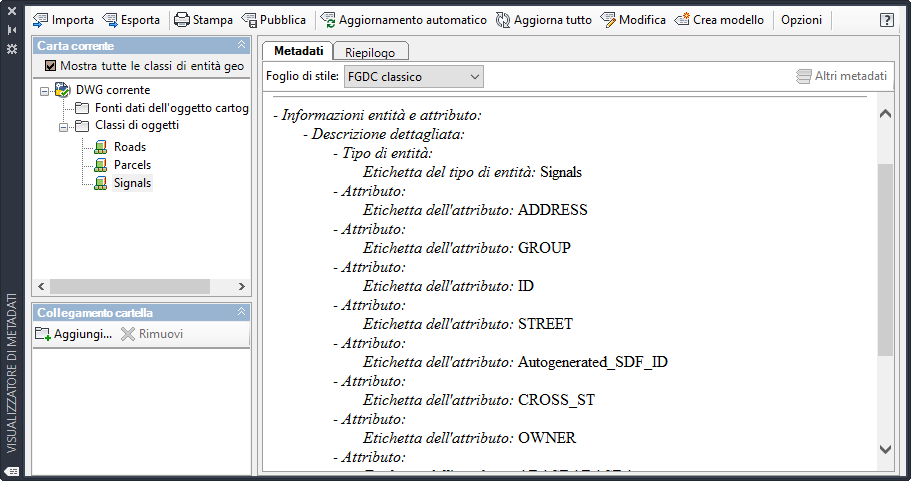Click the metadata scroll up arrow
Image resolution: width=911 pixels, height=481 pixels.
[885, 114]
